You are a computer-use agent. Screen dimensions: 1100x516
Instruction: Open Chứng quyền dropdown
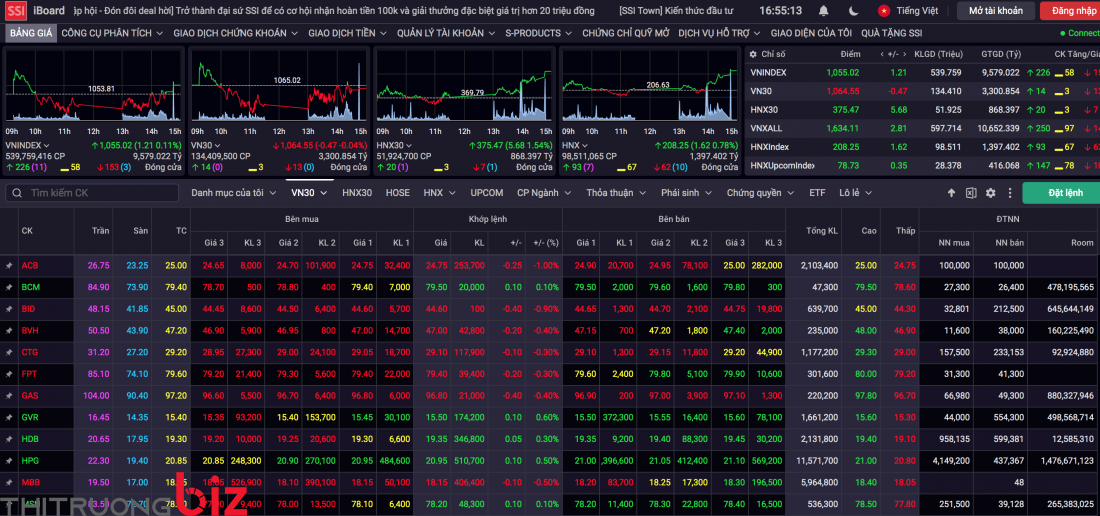(760, 193)
